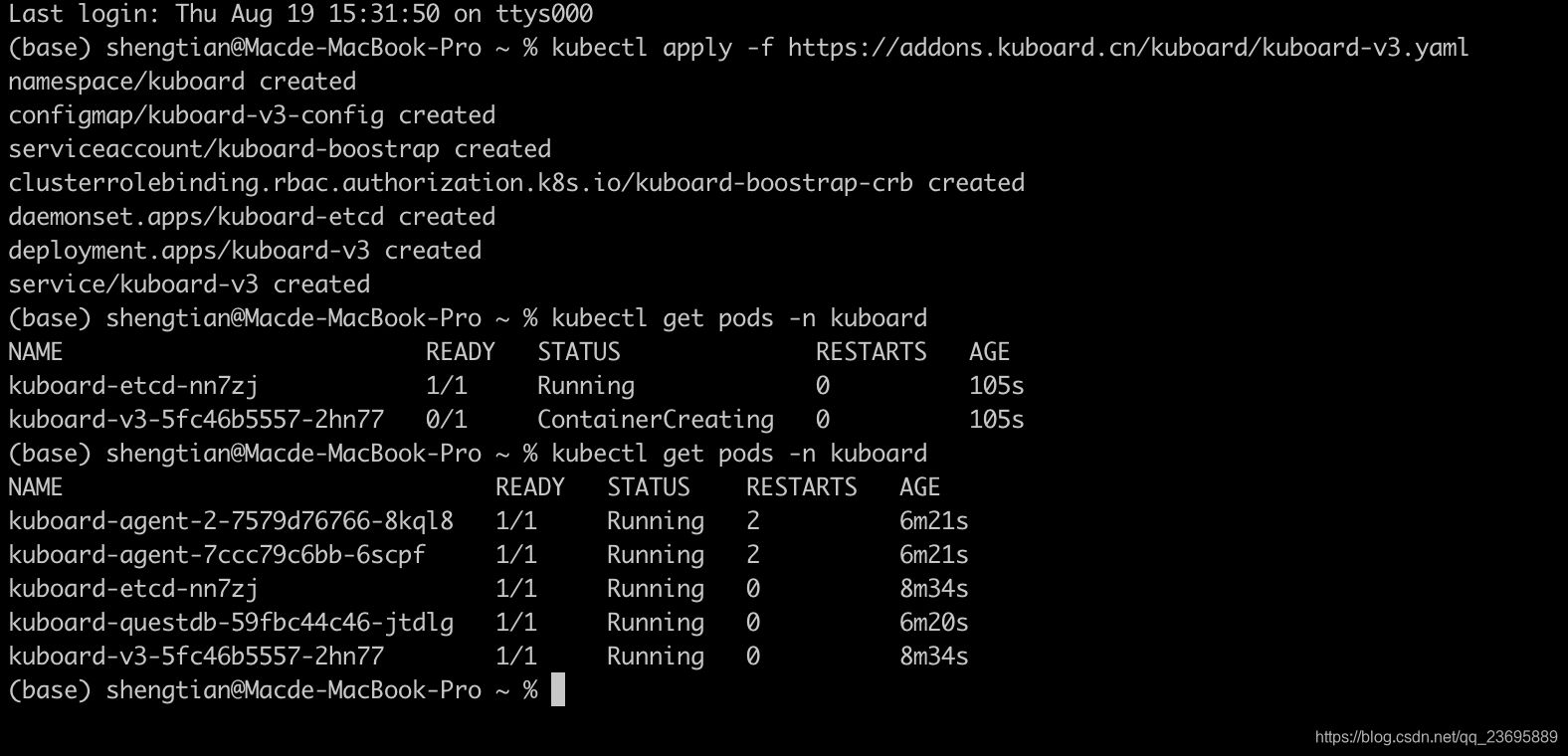
Task: Click the STATUS header in the first table
Action: (x=579, y=352)
